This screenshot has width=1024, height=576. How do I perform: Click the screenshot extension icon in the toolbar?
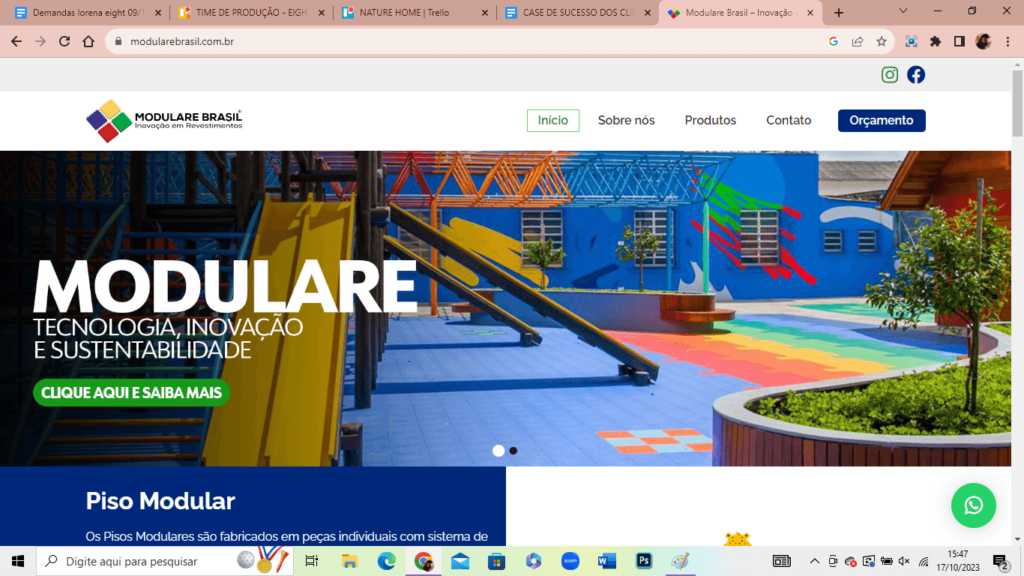click(x=911, y=41)
